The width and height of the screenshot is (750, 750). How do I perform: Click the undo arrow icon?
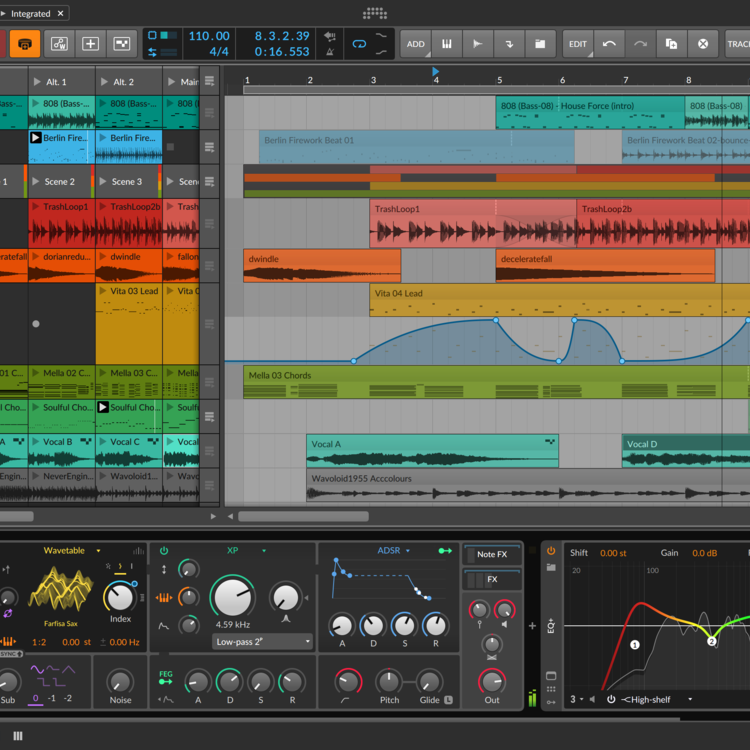pyautogui.click(x=609, y=44)
